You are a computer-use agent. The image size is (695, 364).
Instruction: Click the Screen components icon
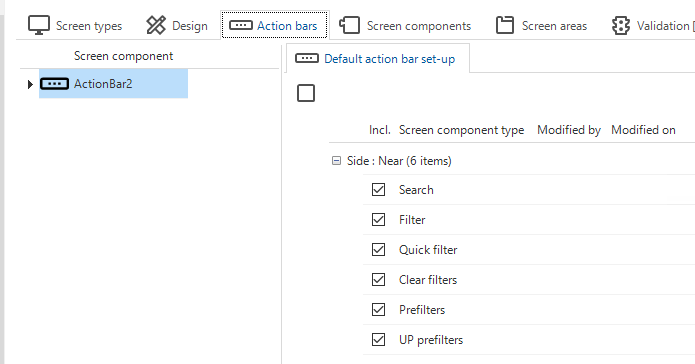point(349,25)
